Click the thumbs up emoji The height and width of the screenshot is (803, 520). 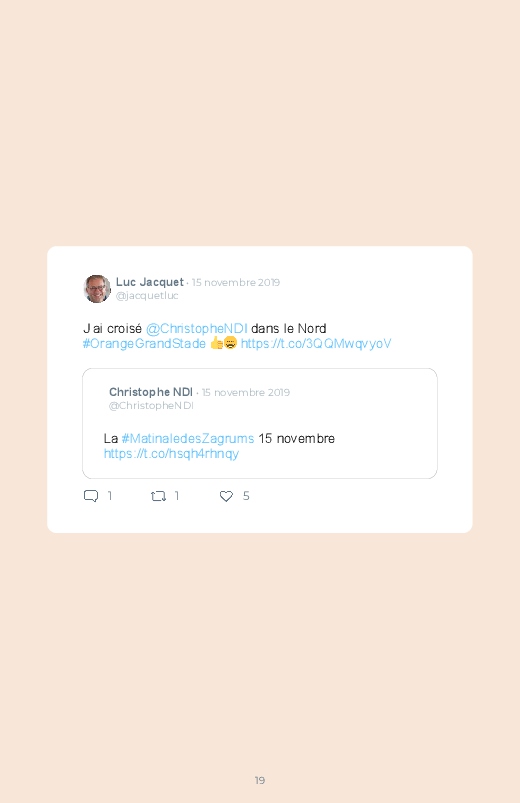(216, 343)
